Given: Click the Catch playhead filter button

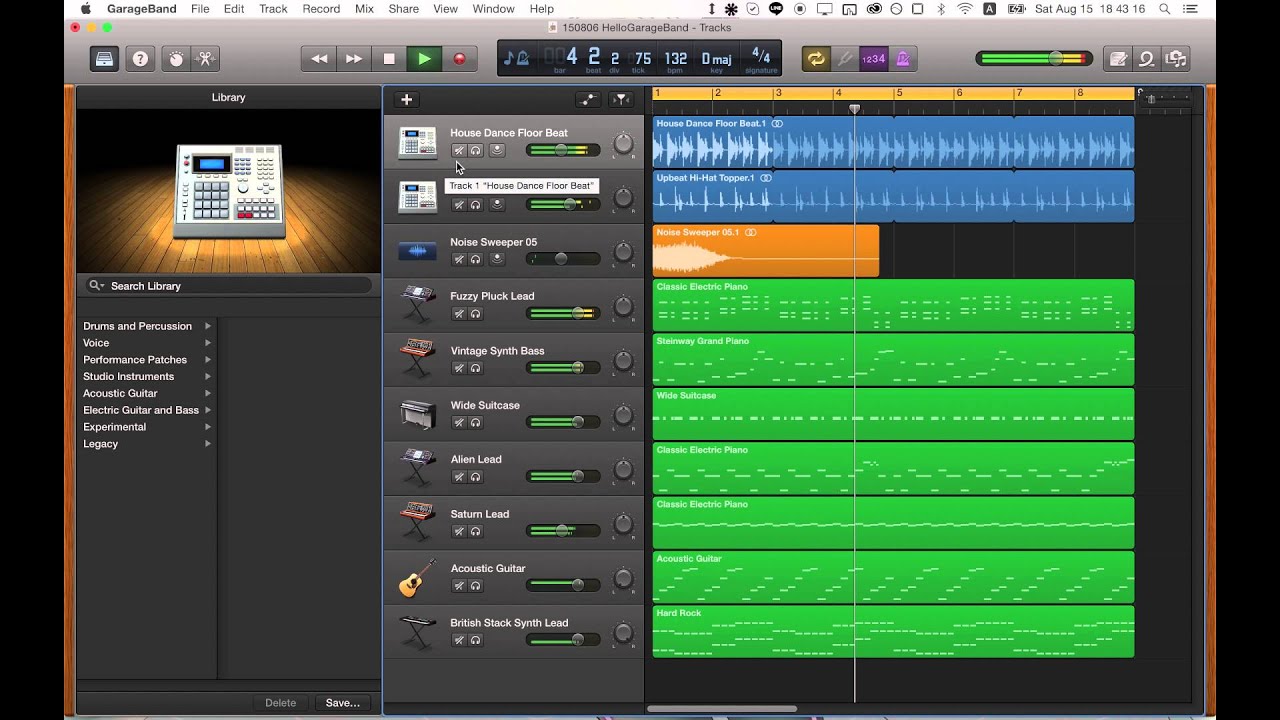Looking at the screenshot, I should 621,99.
